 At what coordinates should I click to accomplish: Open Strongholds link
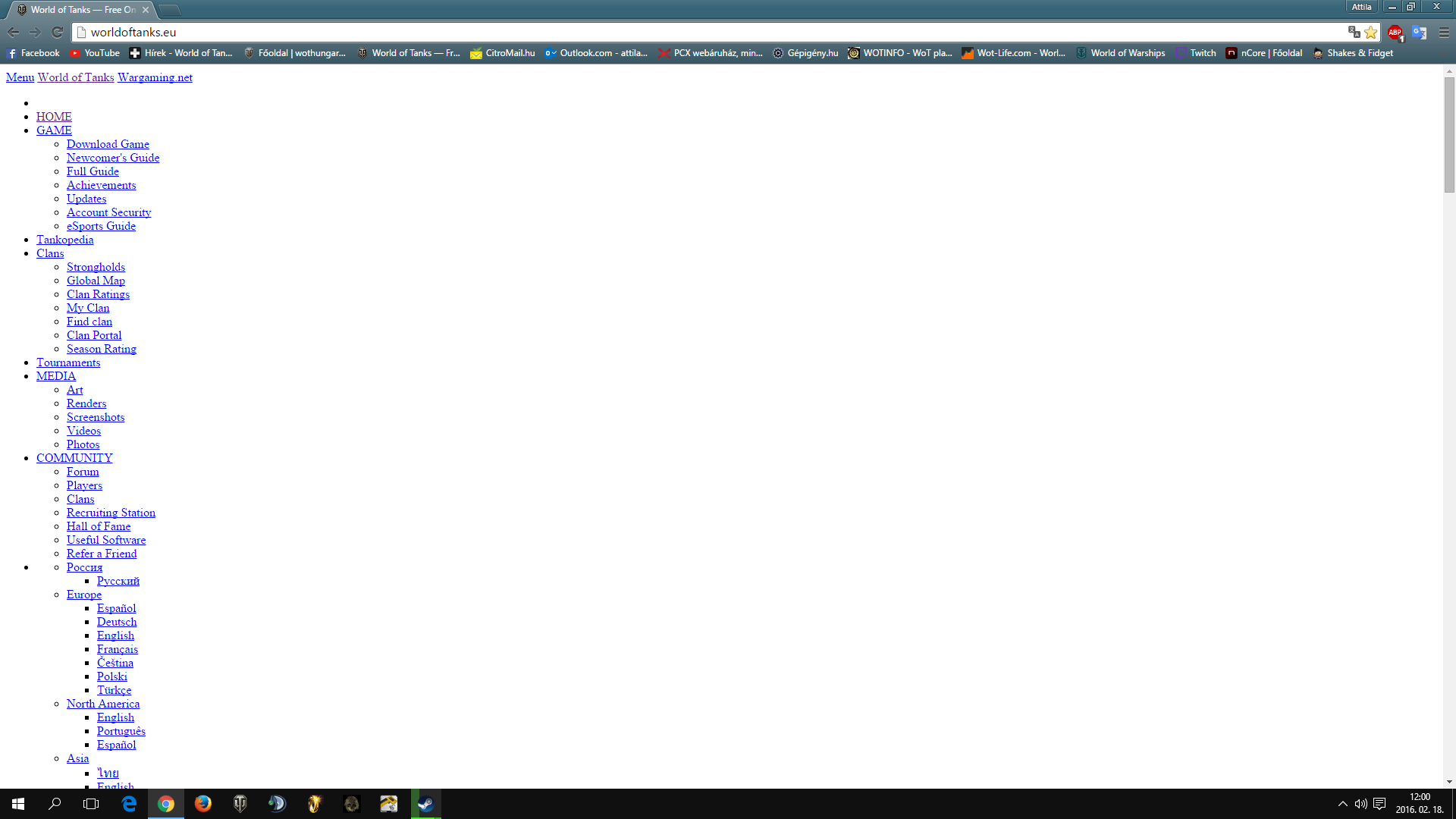96,267
